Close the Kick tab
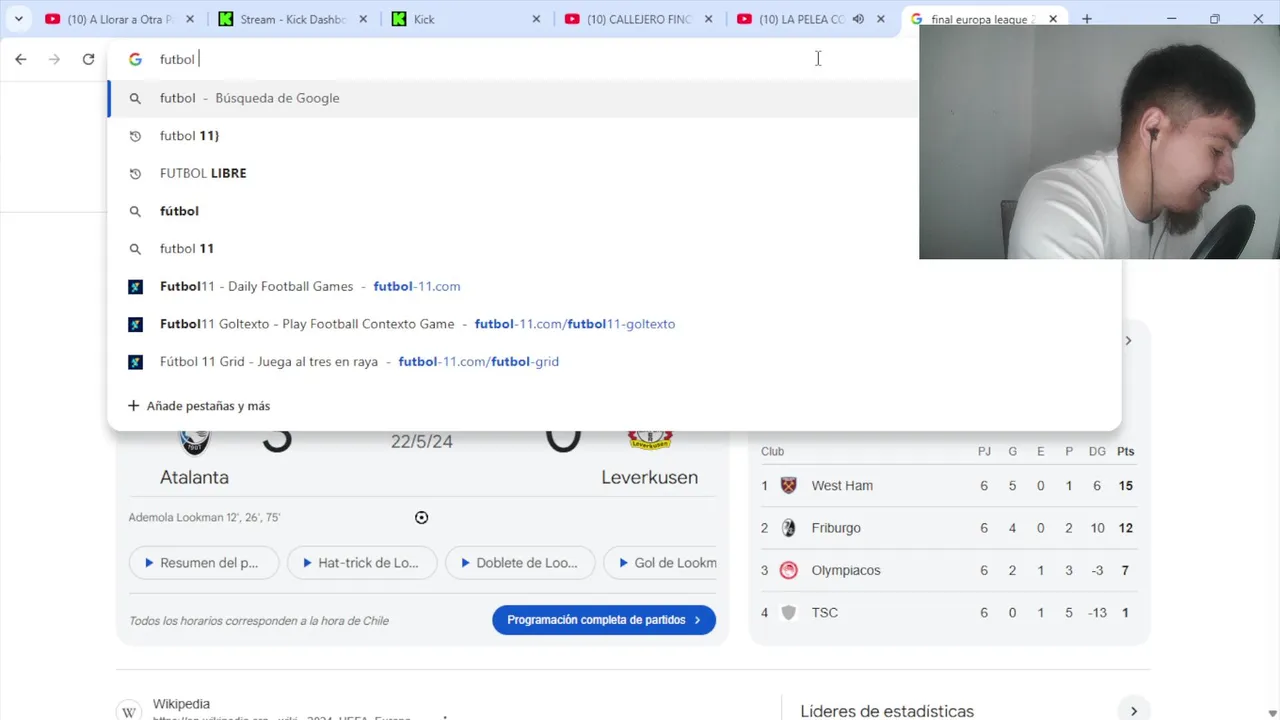 (536, 19)
